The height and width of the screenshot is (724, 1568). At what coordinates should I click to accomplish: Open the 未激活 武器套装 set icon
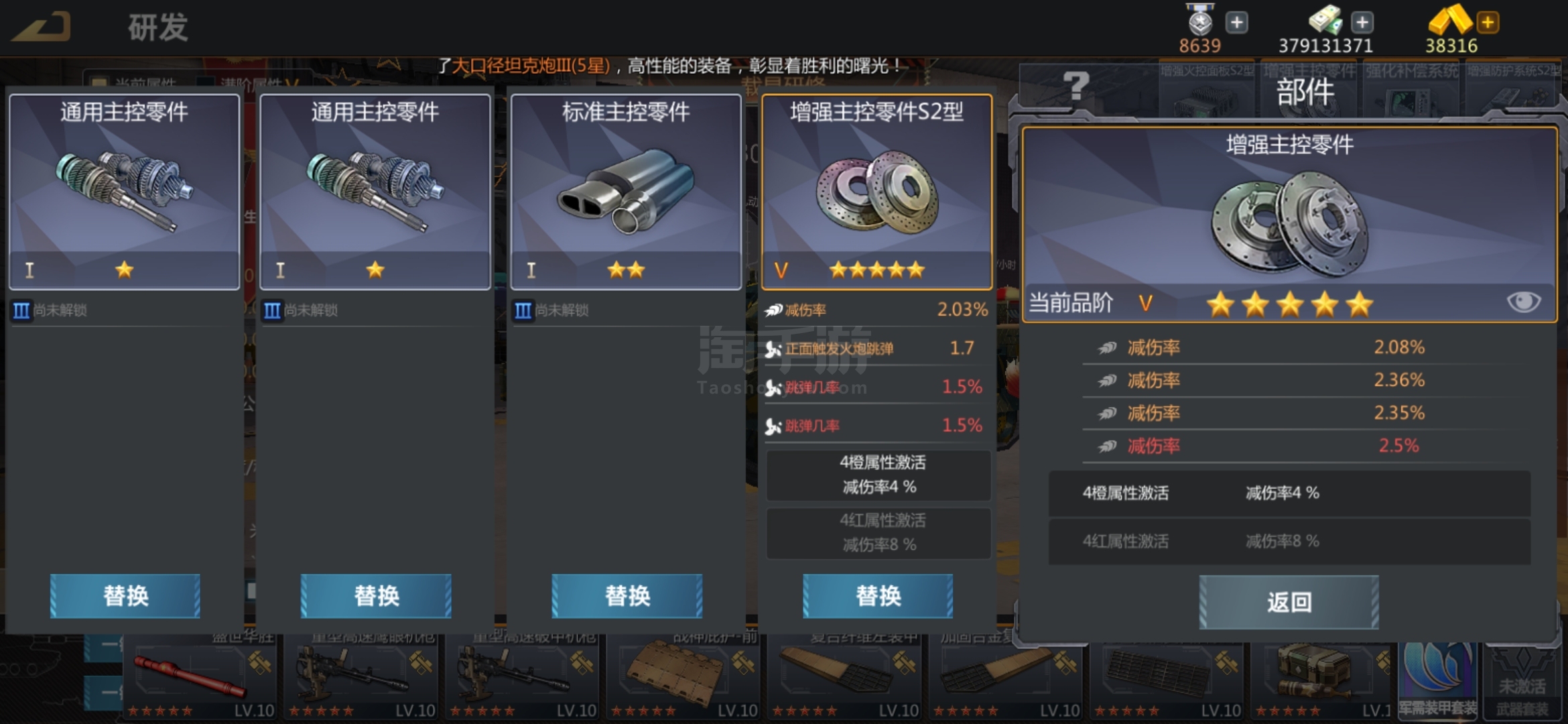click(x=1522, y=680)
